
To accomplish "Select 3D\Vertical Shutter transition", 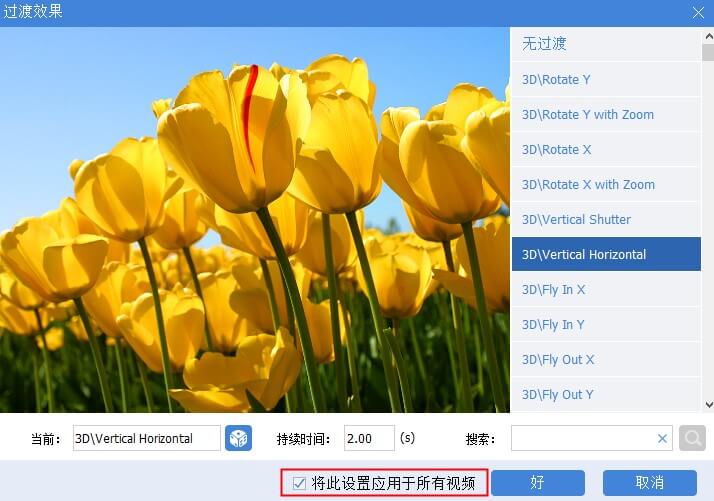I will [606, 220].
